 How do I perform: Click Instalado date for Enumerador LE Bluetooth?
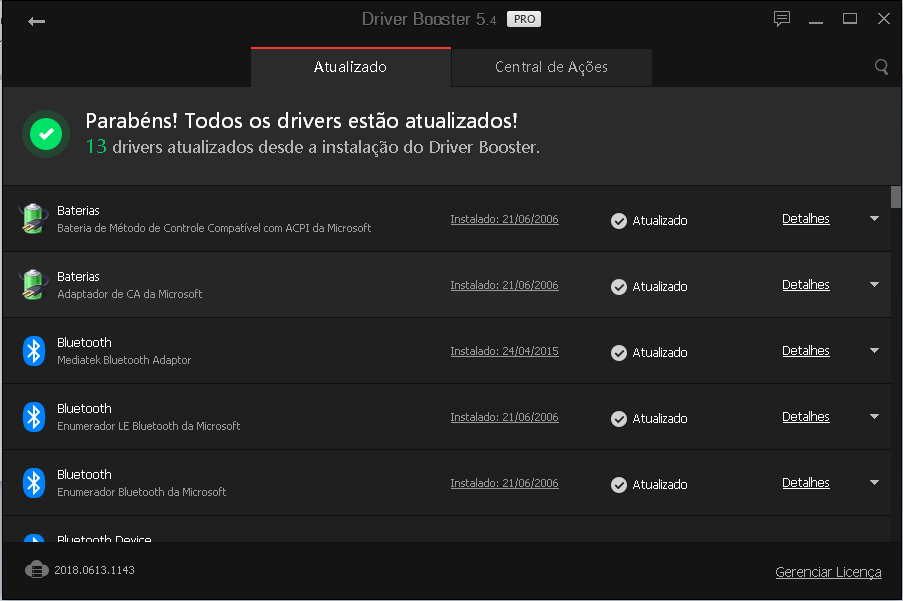click(504, 417)
